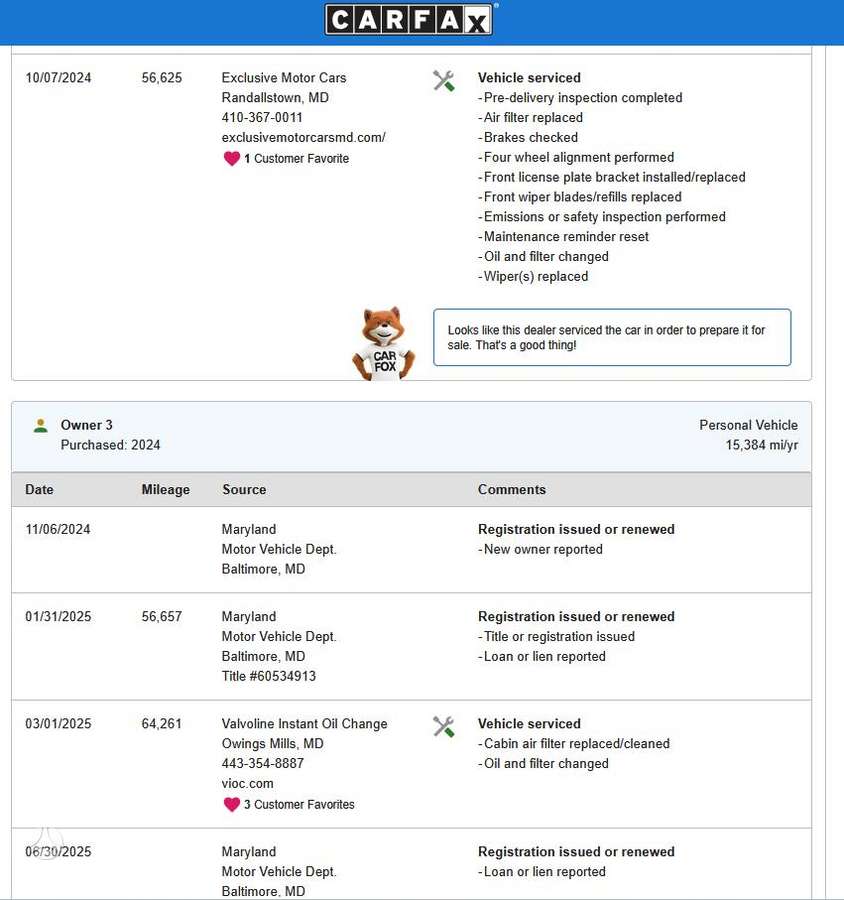Screen dimensions: 844x900
Task: Click the Personal Vehicle label
Action: tap(748, 425)
